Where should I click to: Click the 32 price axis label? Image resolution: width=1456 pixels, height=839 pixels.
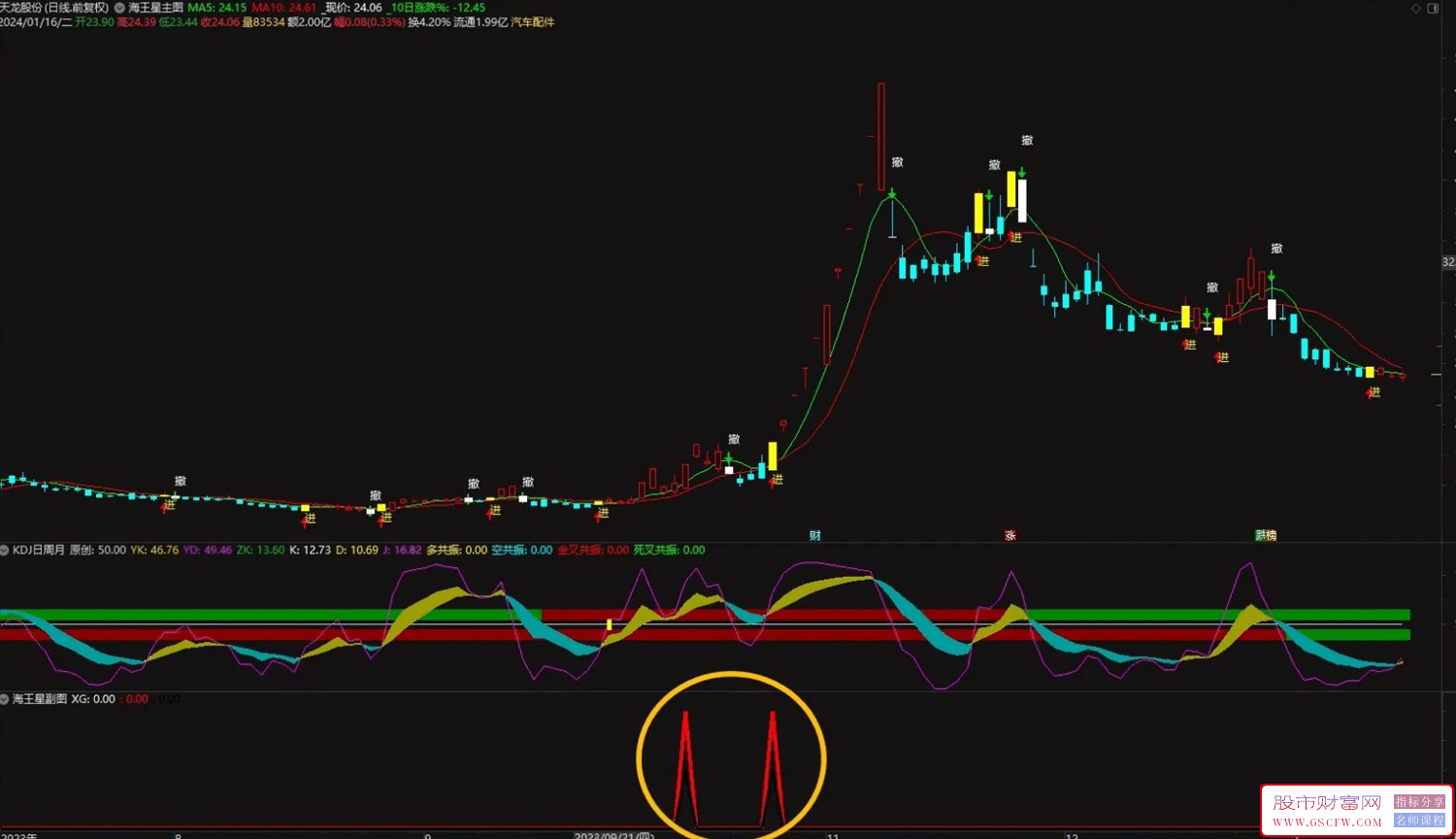(x=1448, y=262)
